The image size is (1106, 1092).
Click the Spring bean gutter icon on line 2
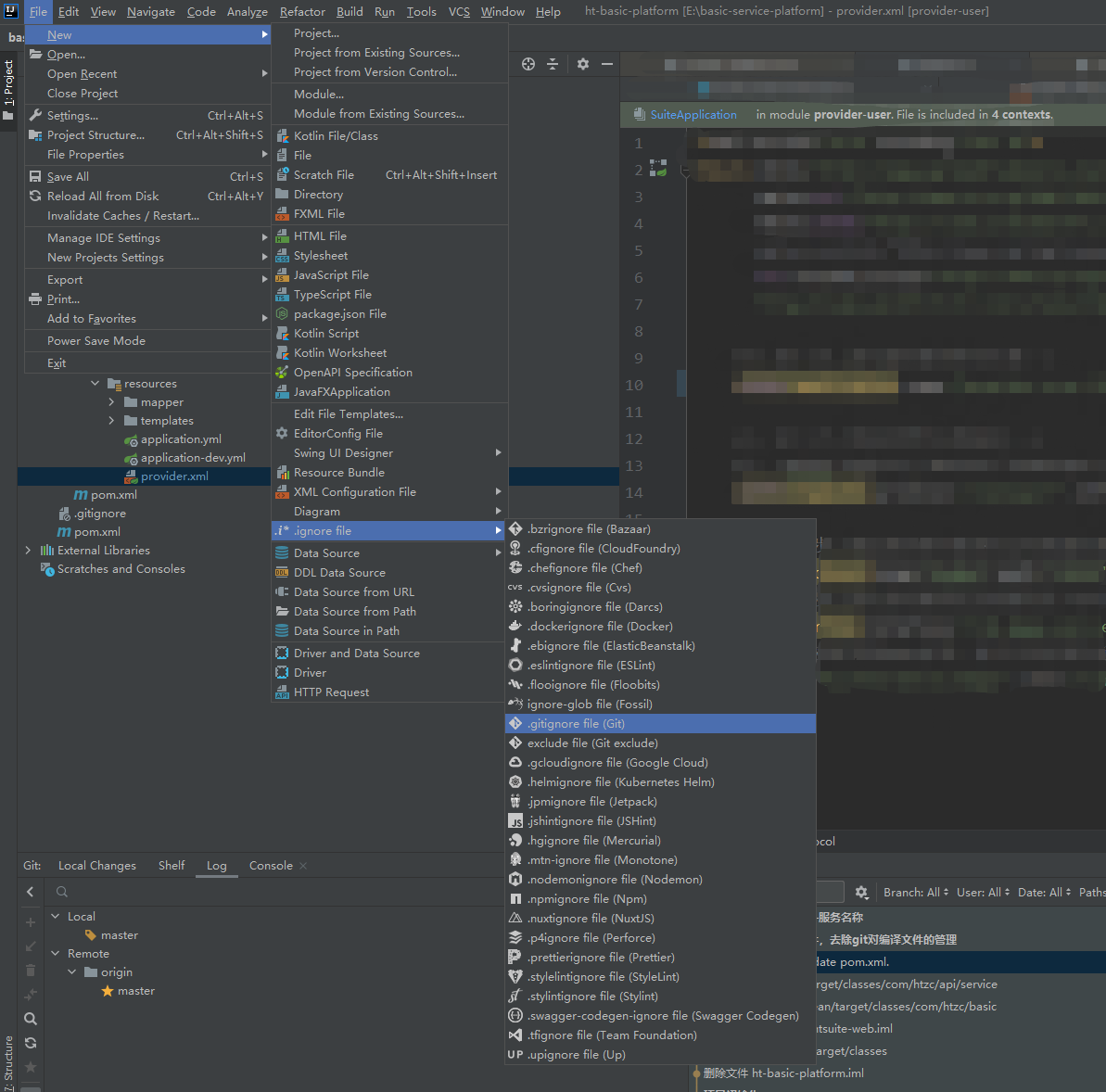(x=658, y=169)
